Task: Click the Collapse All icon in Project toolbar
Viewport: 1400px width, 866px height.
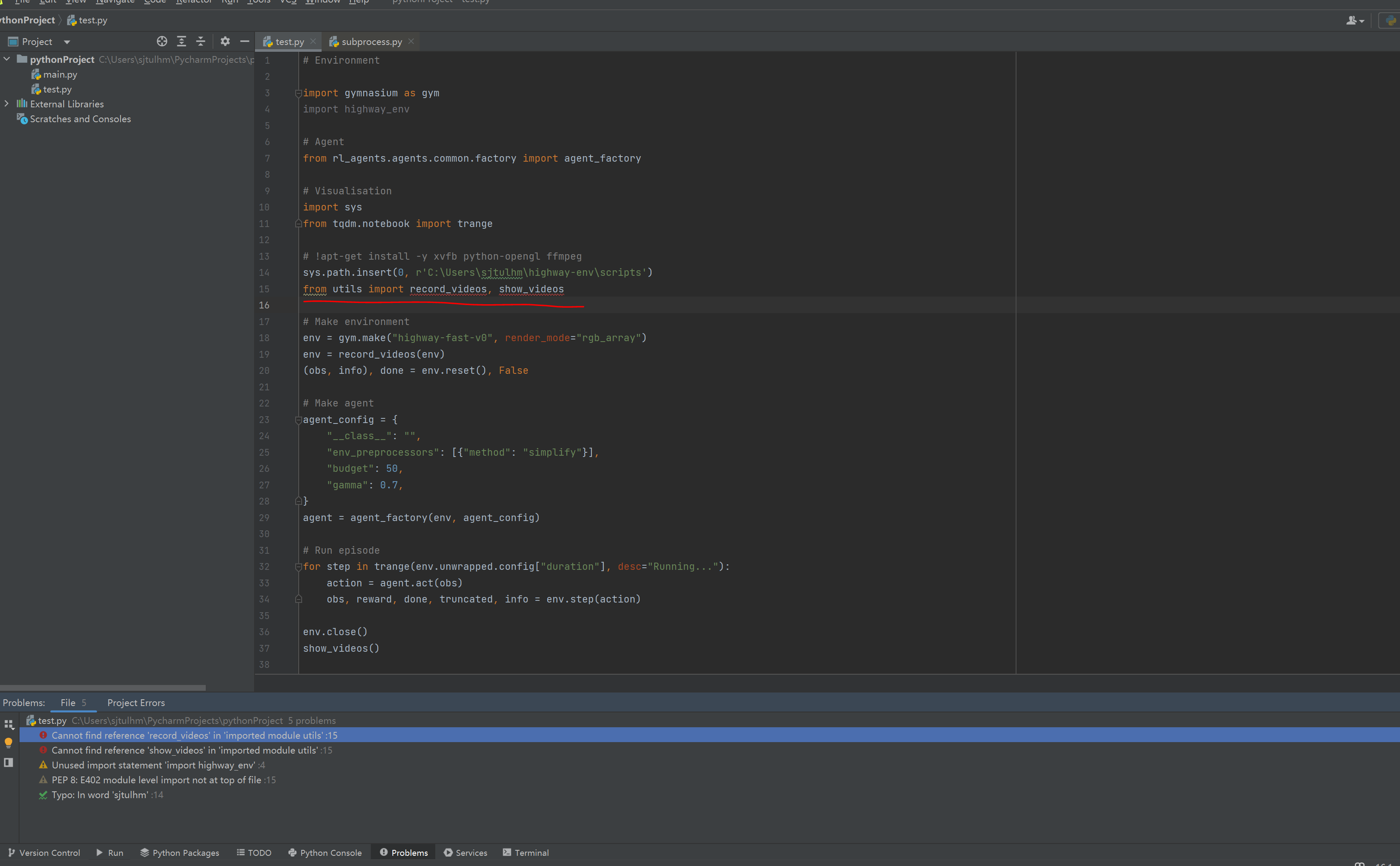Action: pyautogui.click(x=201, y=41)
